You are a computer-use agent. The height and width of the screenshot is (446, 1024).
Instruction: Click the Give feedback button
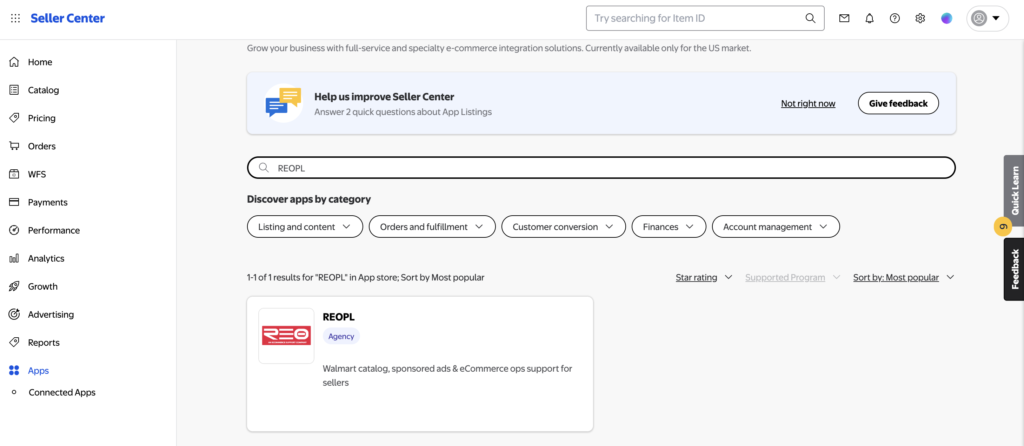(898, 103)
